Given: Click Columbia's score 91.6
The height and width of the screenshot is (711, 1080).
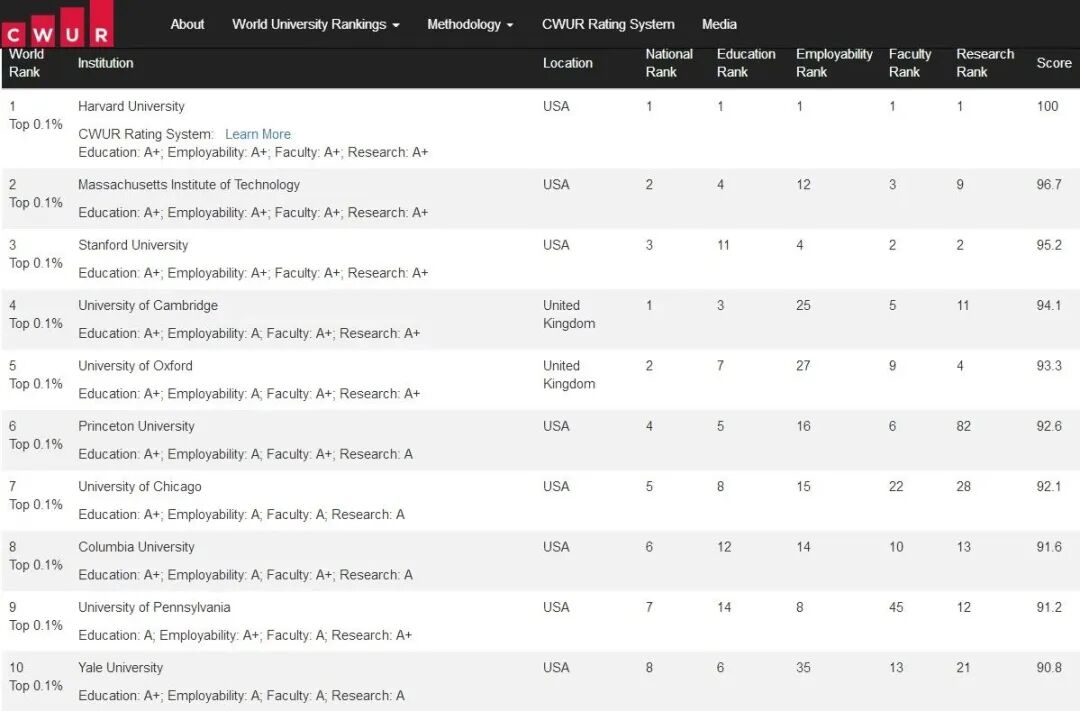Looking at the screenshot, I should click(x=1049, y=547).
